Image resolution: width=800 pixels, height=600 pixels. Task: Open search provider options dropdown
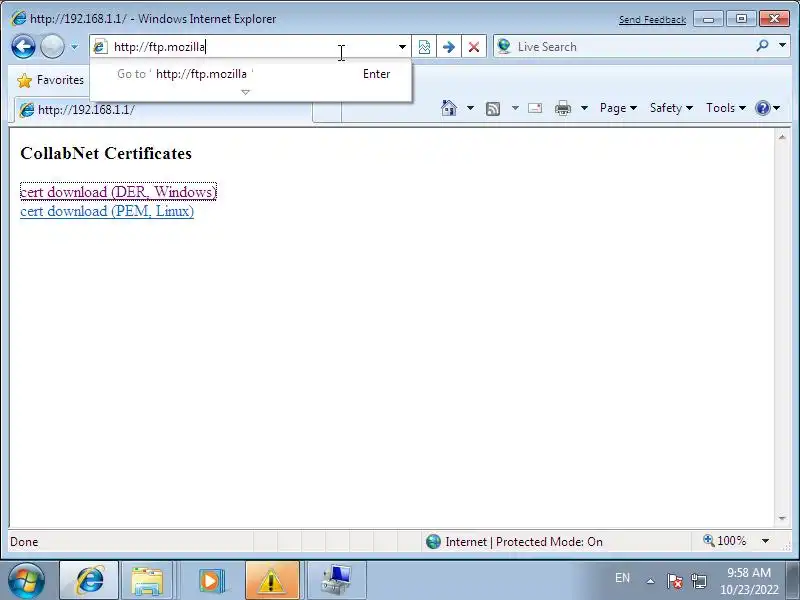pos(782,46)
